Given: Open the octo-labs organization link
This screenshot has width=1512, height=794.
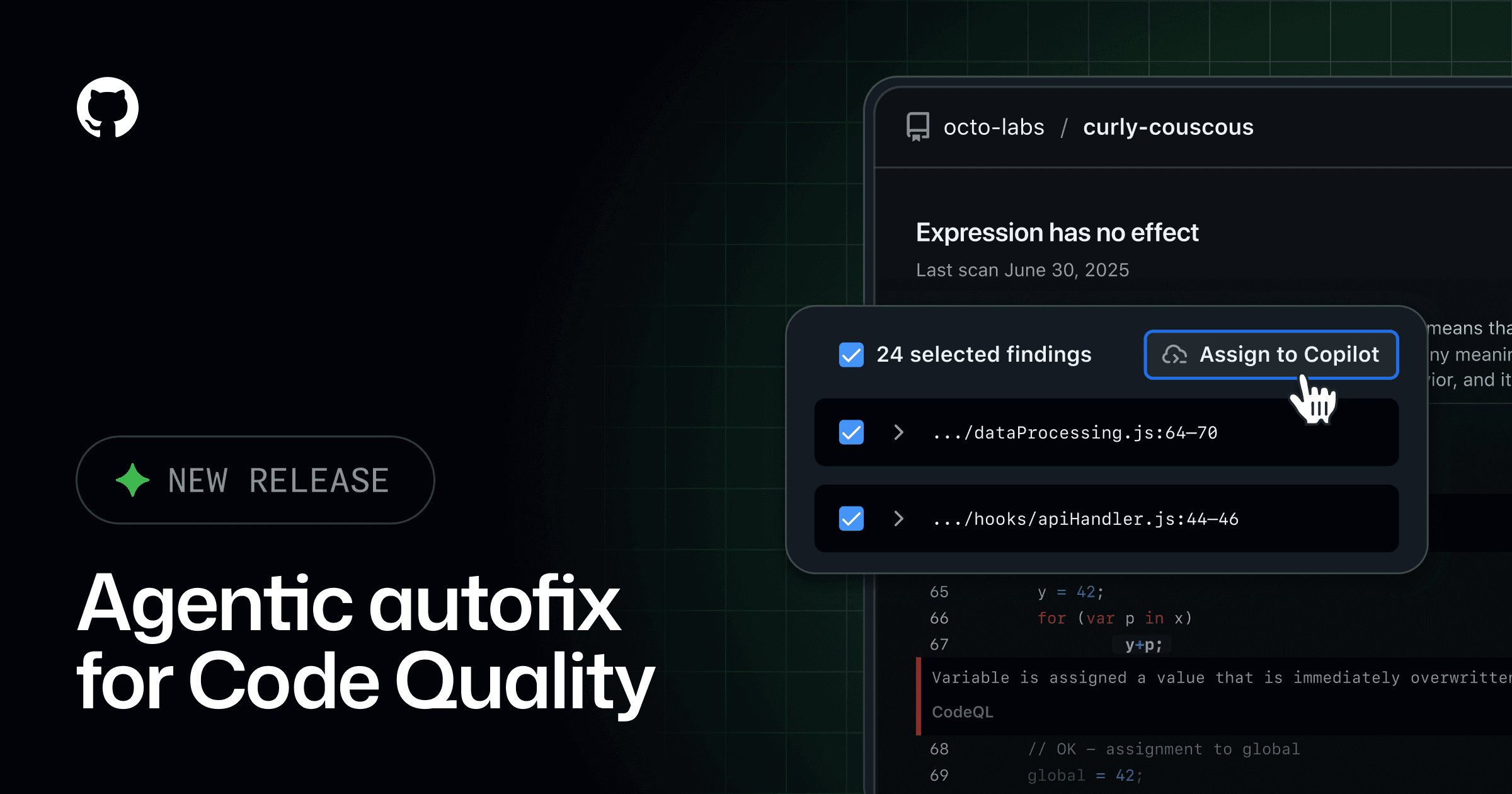Looking at the screenshot, I should [994, 127].
